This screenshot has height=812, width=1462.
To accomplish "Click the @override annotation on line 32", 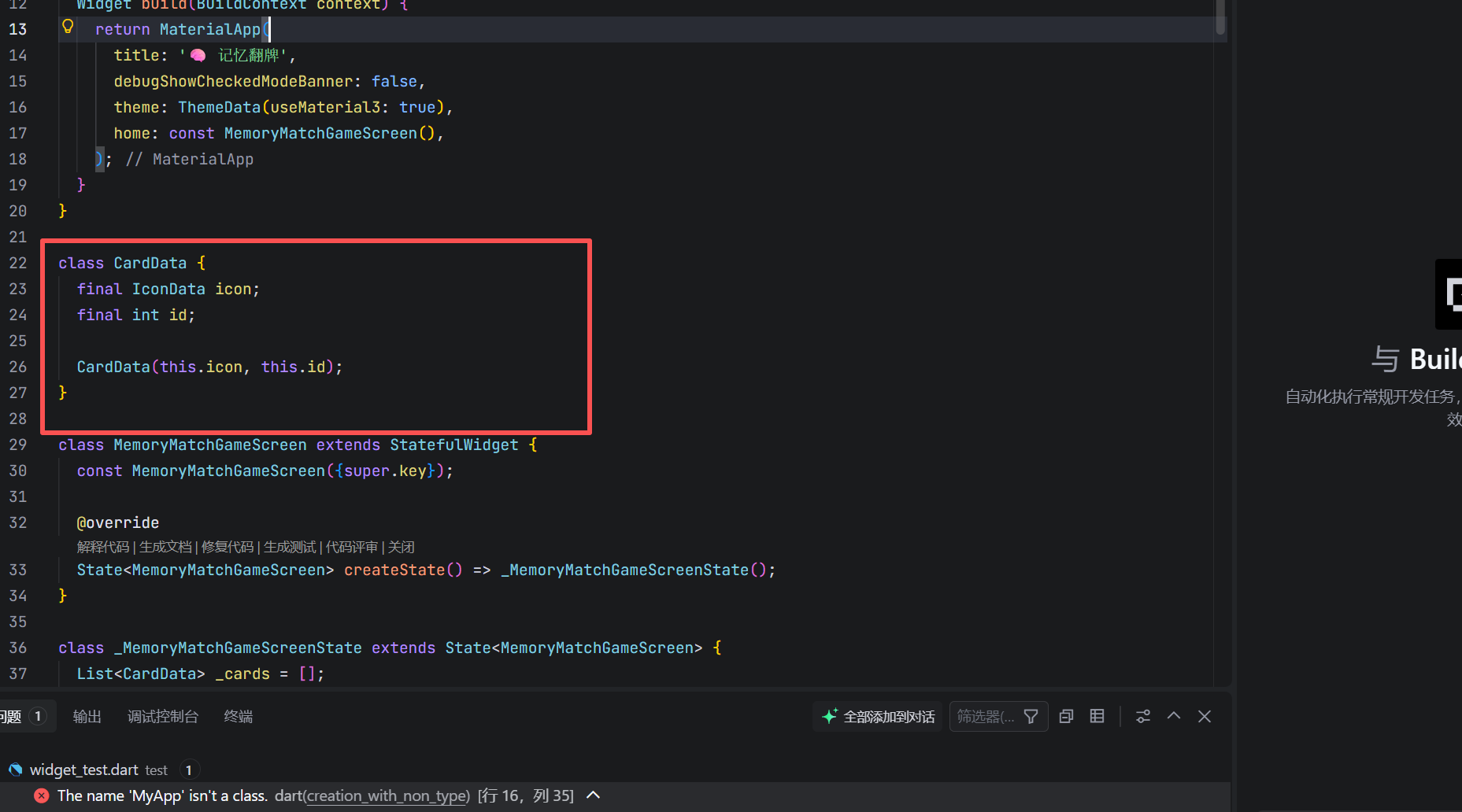I will coord(118,522).
